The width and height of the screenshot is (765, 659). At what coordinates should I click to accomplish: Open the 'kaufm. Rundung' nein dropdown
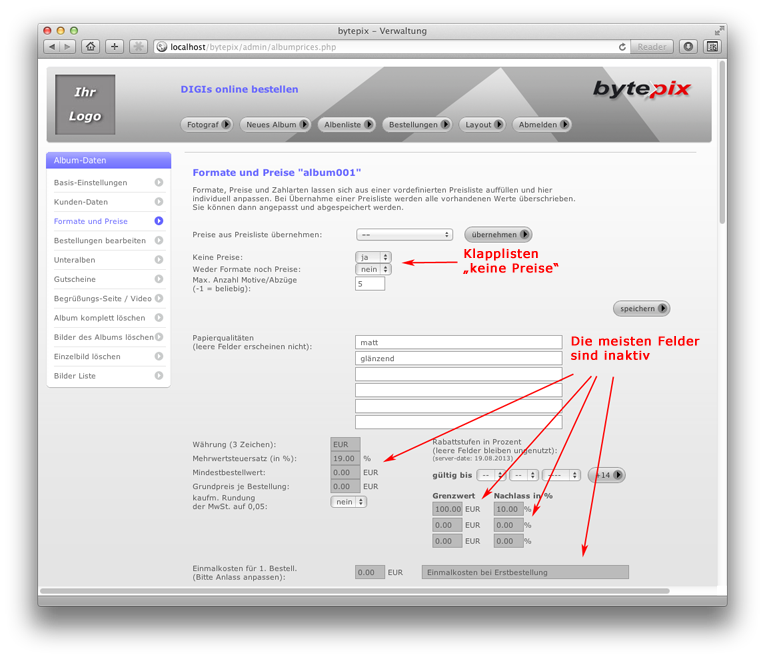[x=348, y=502]
